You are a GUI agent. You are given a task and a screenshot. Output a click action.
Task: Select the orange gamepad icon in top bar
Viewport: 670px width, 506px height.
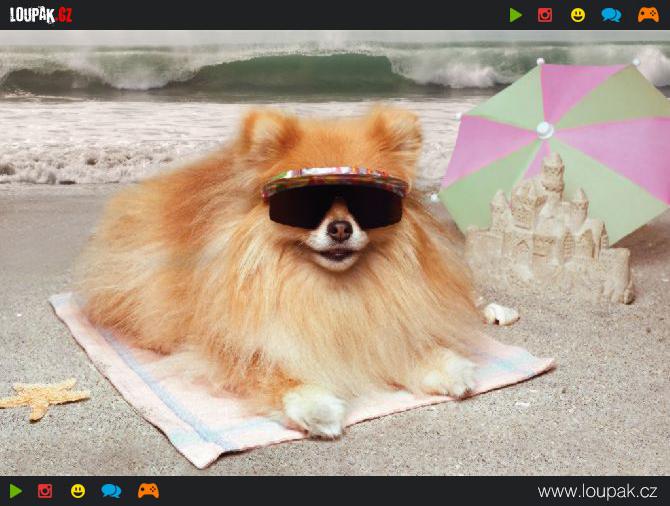pos(648,15)
